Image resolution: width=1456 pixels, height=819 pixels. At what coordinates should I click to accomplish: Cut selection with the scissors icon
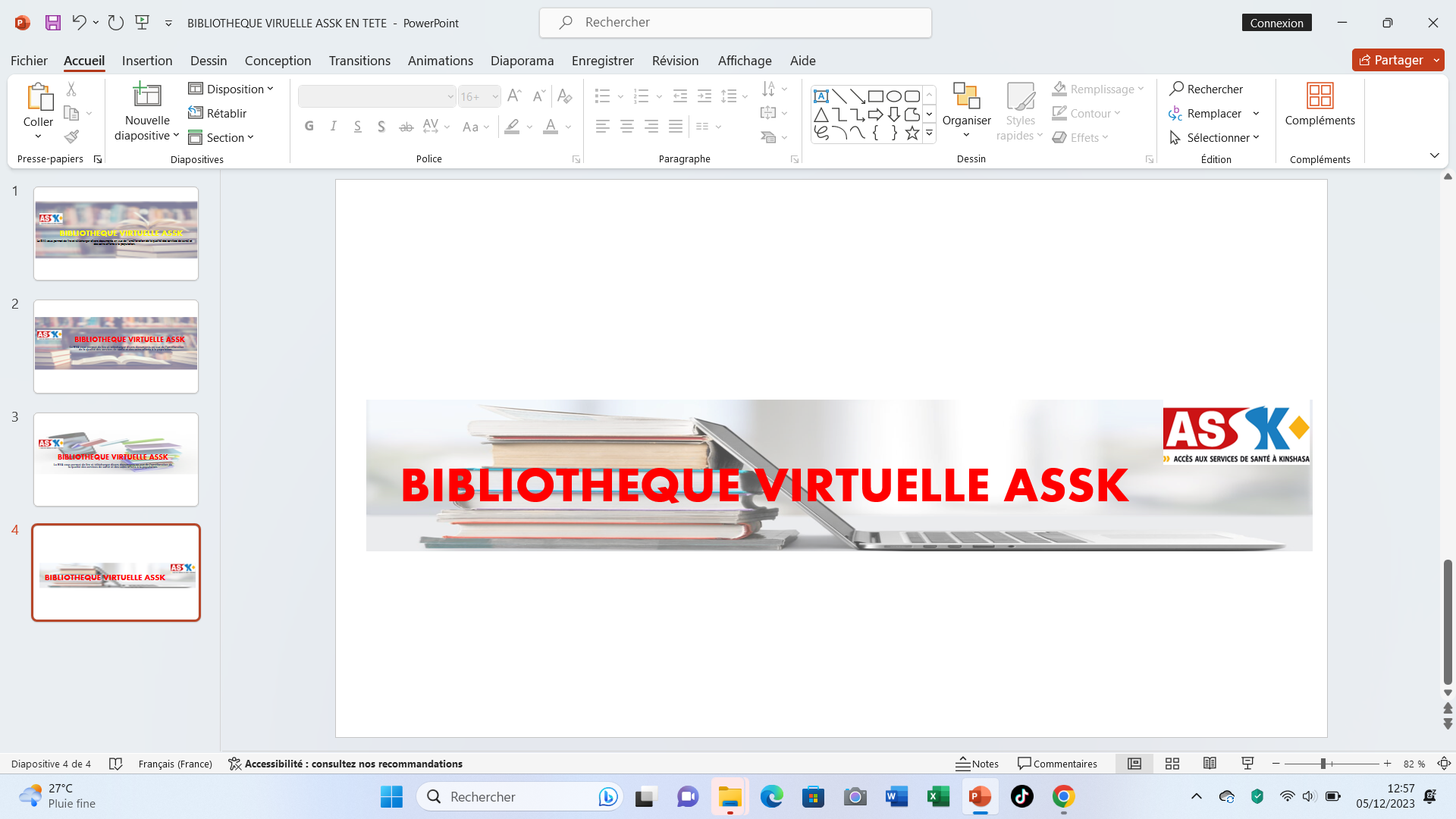[x=71, y=89]
